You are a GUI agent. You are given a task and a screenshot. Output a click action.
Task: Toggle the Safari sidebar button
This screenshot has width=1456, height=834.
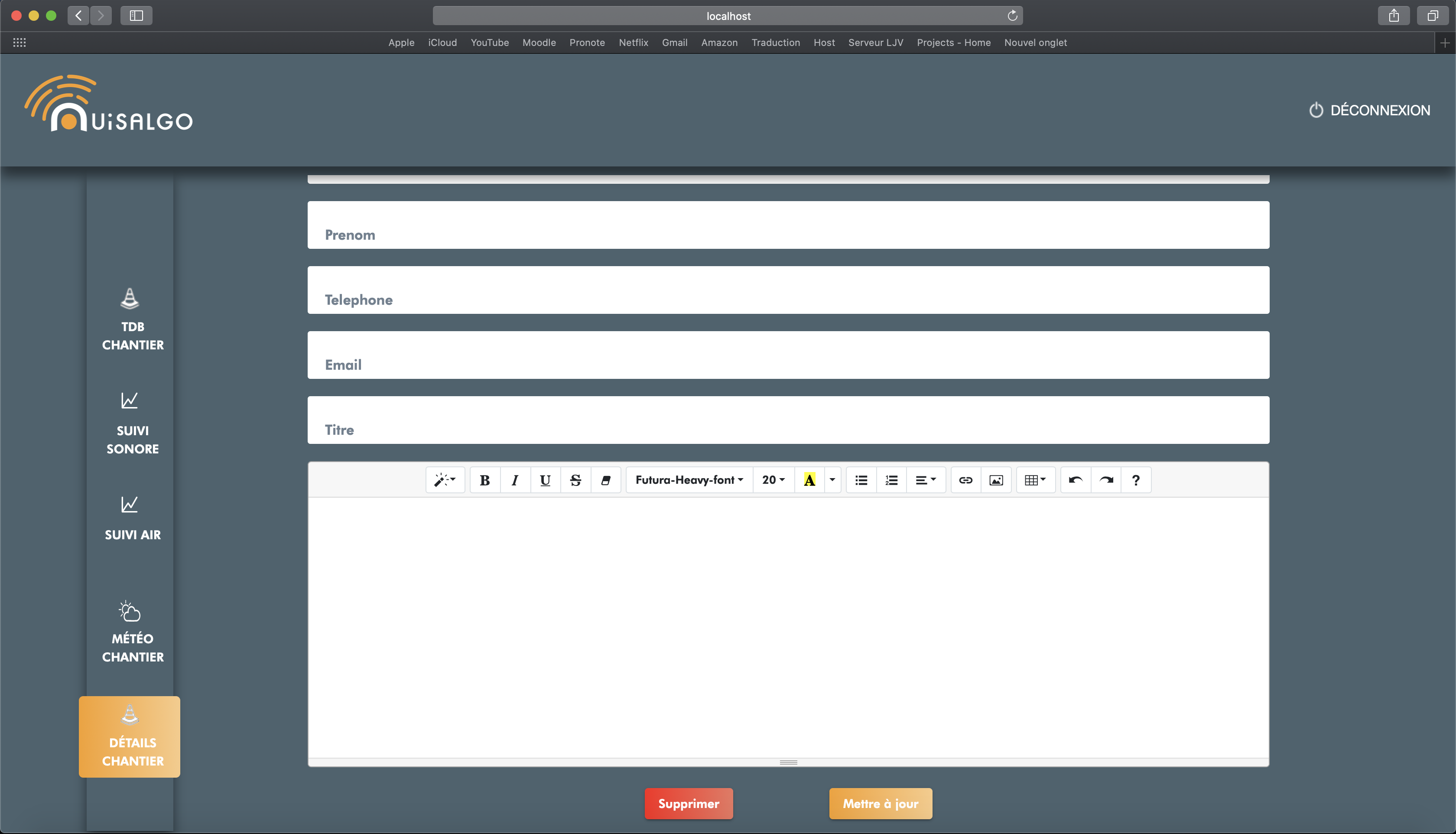pyautogui.click(x=136, y=16)
